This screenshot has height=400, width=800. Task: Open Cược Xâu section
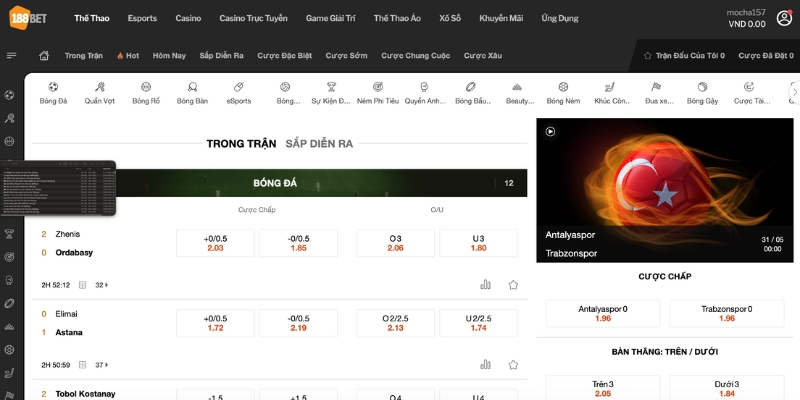[x=483, y=56]
